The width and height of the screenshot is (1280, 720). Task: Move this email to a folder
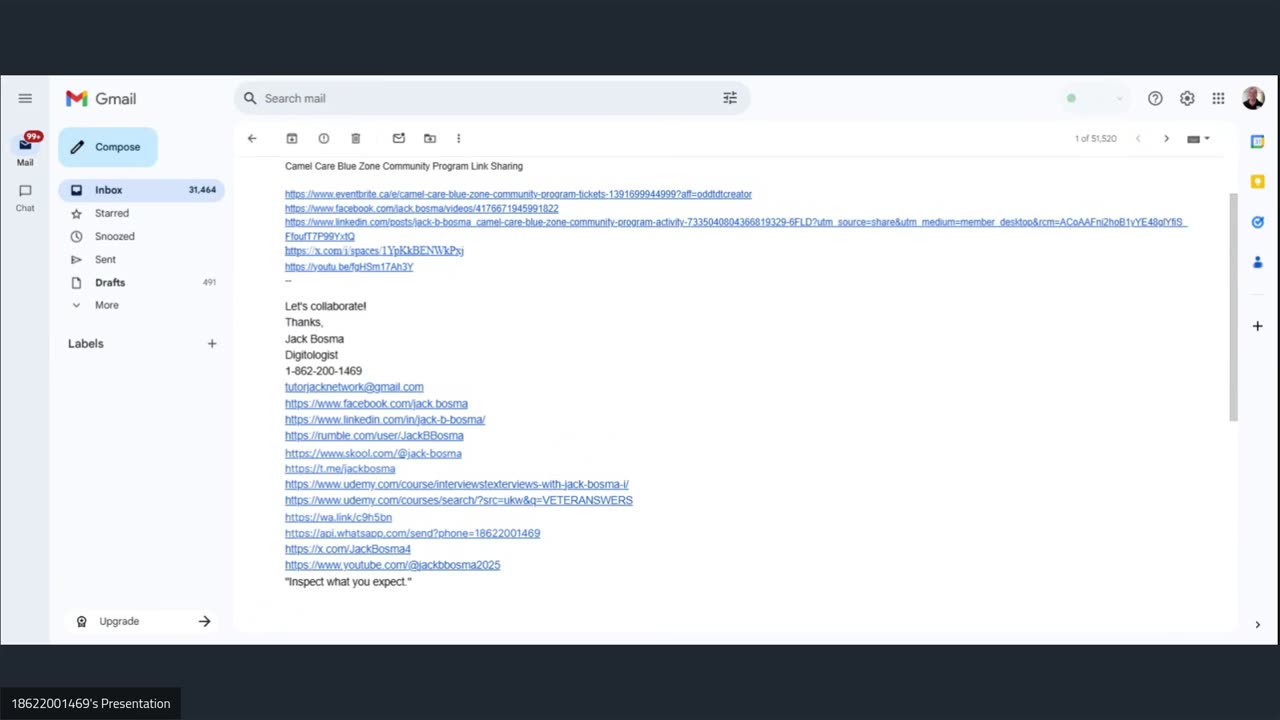click(x=430, y=138)
